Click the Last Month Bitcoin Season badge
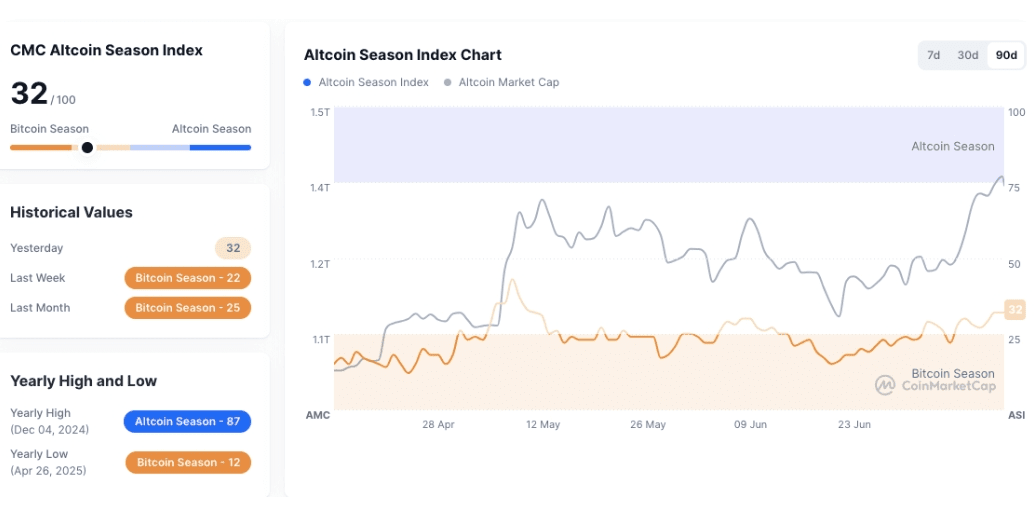 coord(187,308)
